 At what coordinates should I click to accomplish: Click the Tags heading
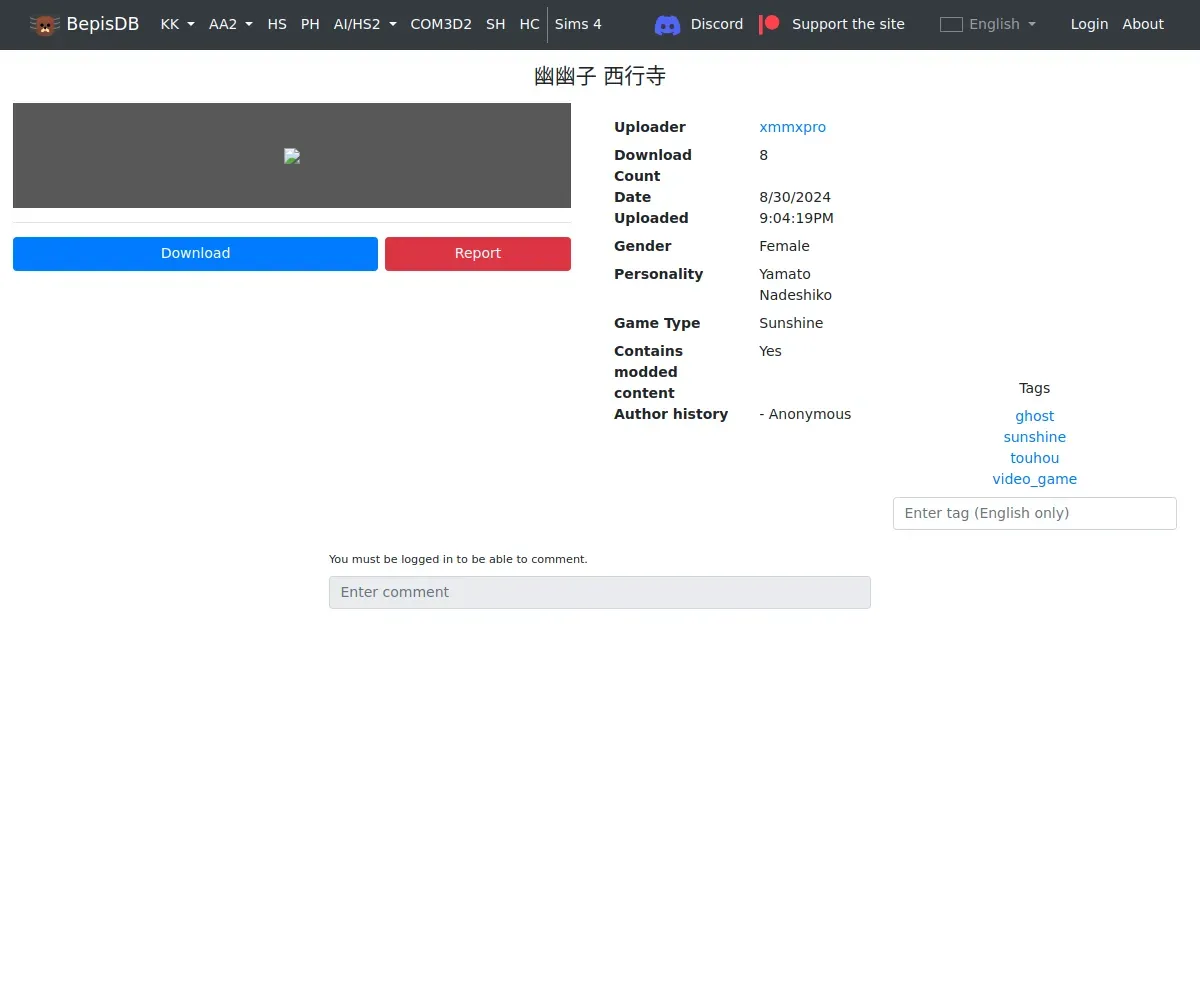(1035, 388)
